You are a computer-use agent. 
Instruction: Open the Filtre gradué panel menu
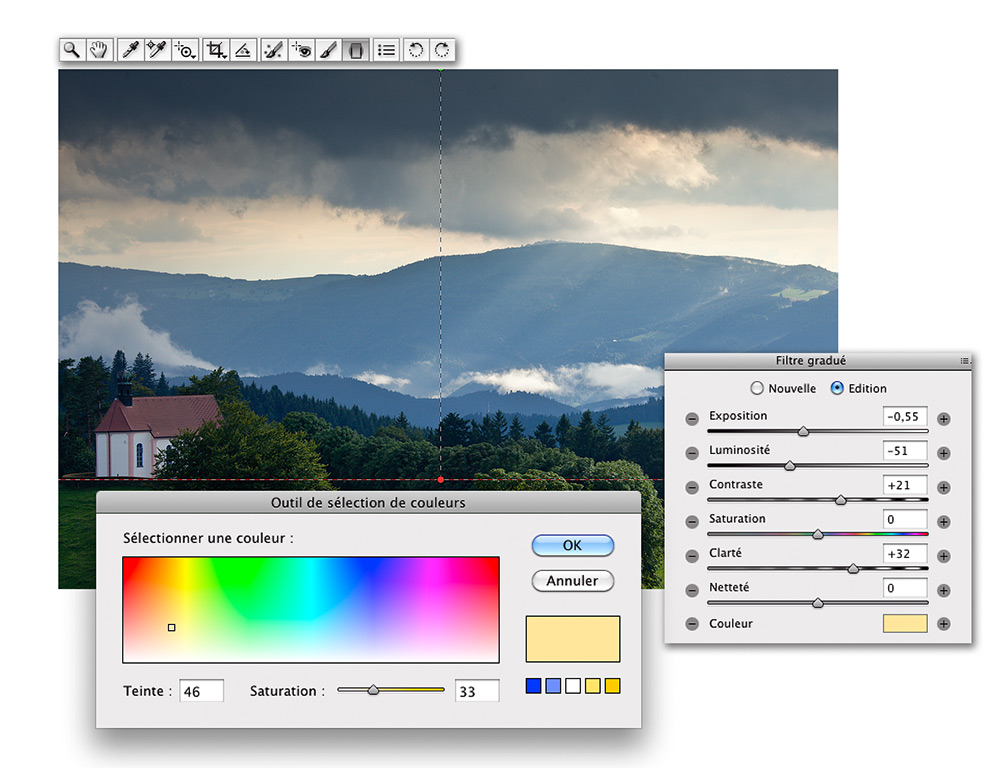click(x=966, y=361)
